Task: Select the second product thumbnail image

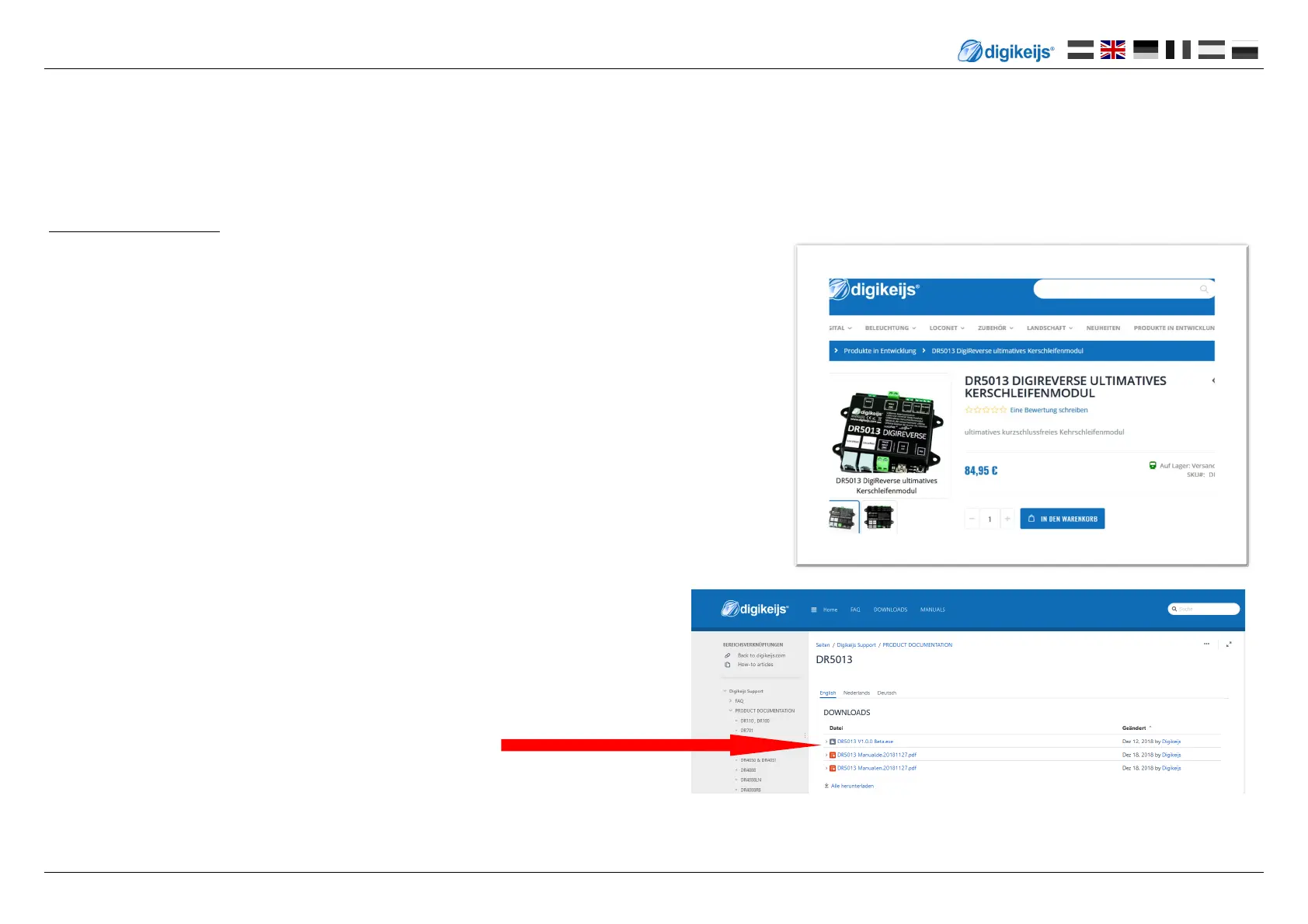Action: (879, 516)
